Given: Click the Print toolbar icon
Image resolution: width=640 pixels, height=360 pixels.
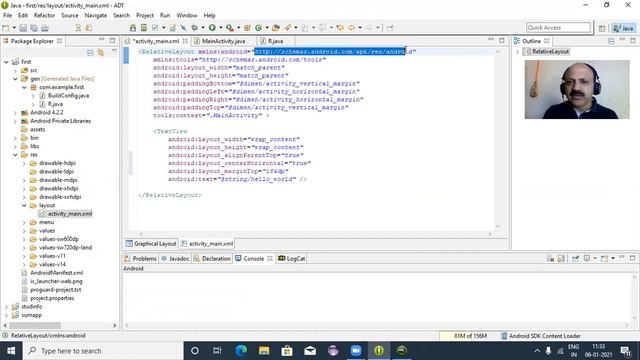Looking at the screenshot, I should (45, 28).
